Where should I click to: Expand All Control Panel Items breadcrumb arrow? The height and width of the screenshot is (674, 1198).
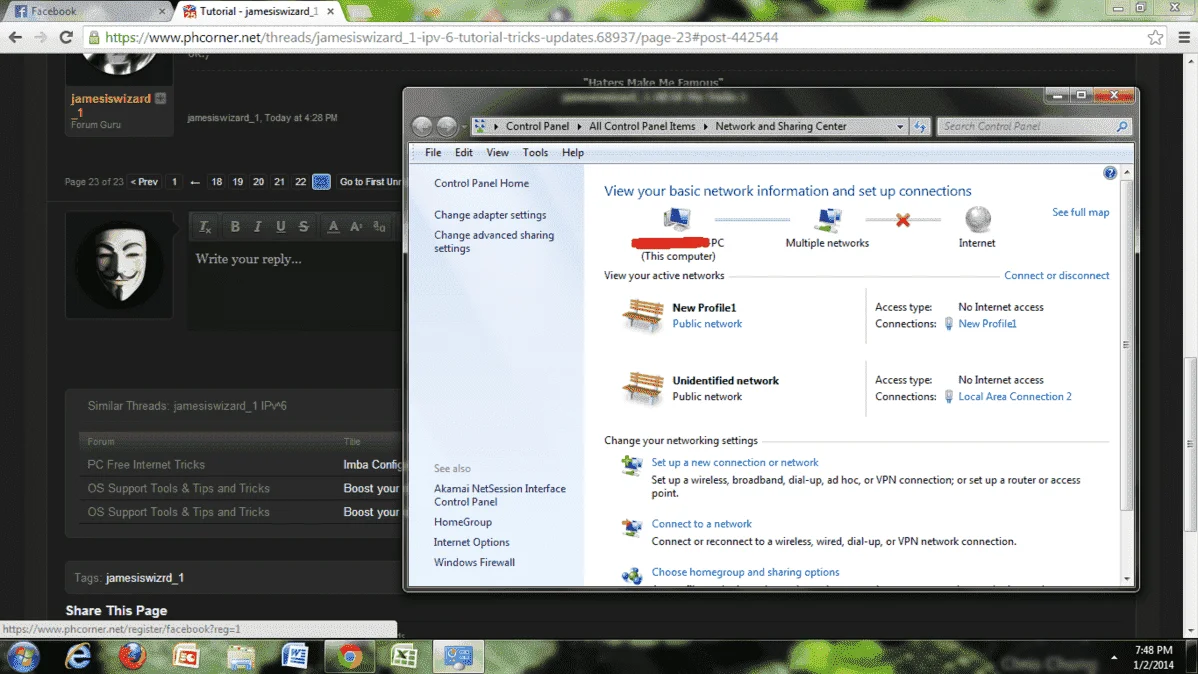click(x=705, y=126)
